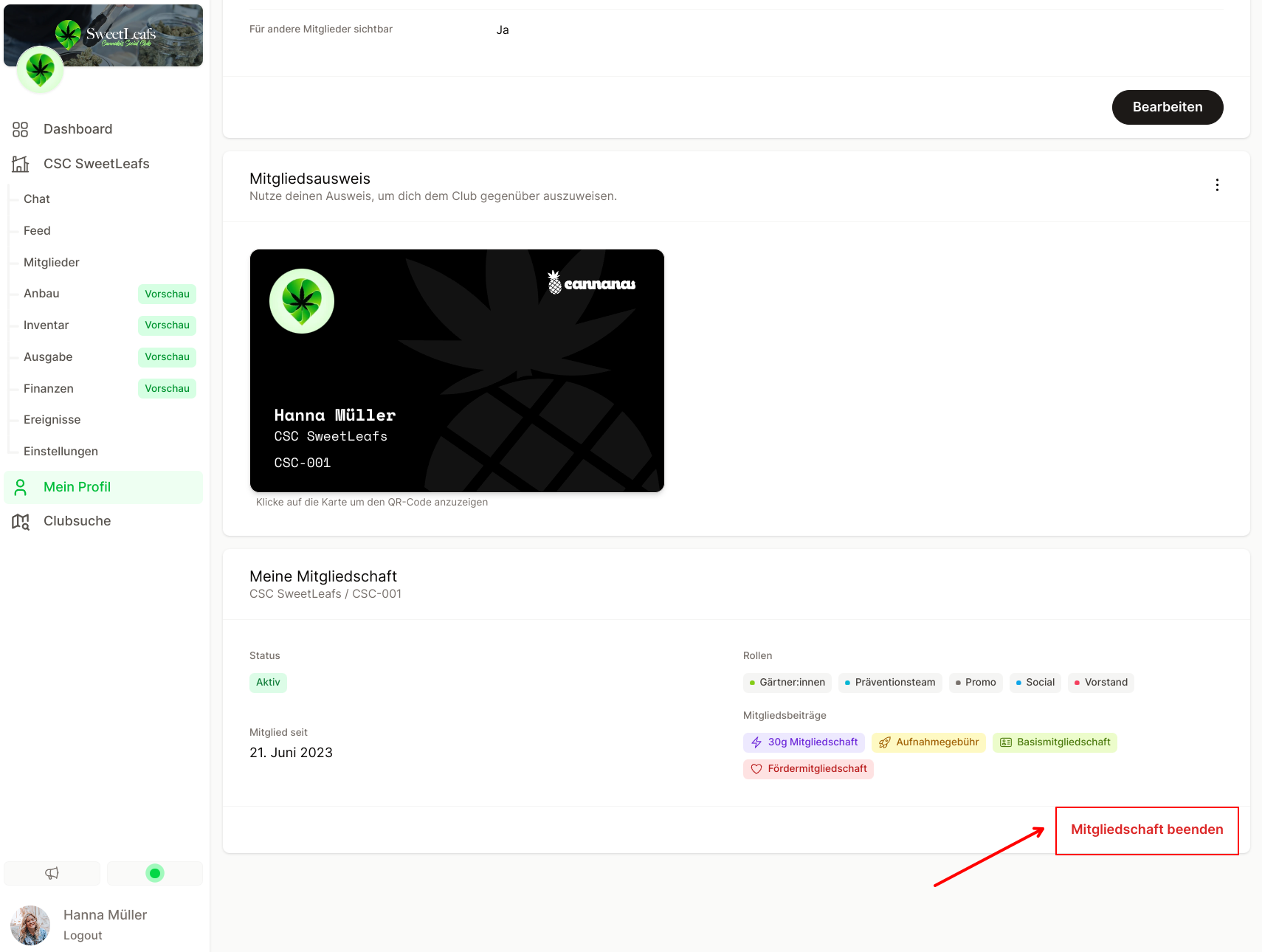Open the Inventar section
The image size is (1262, 952).
46,325
